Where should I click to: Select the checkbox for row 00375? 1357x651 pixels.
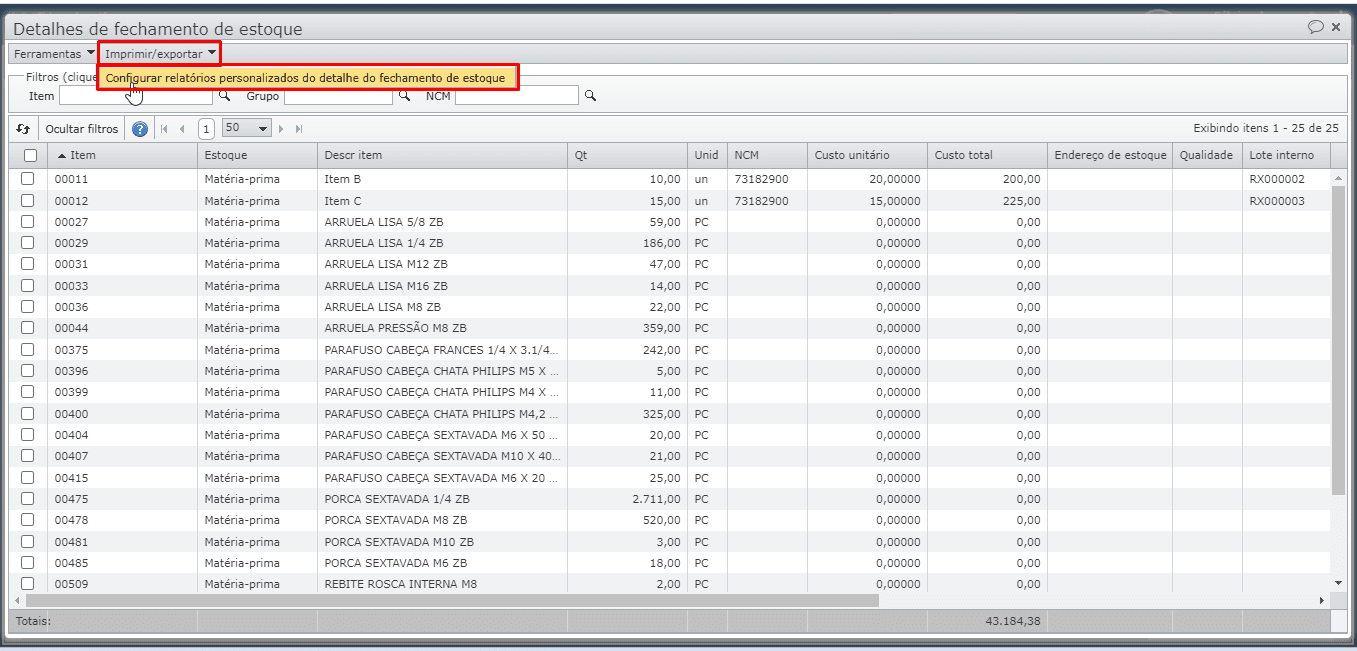28,350
